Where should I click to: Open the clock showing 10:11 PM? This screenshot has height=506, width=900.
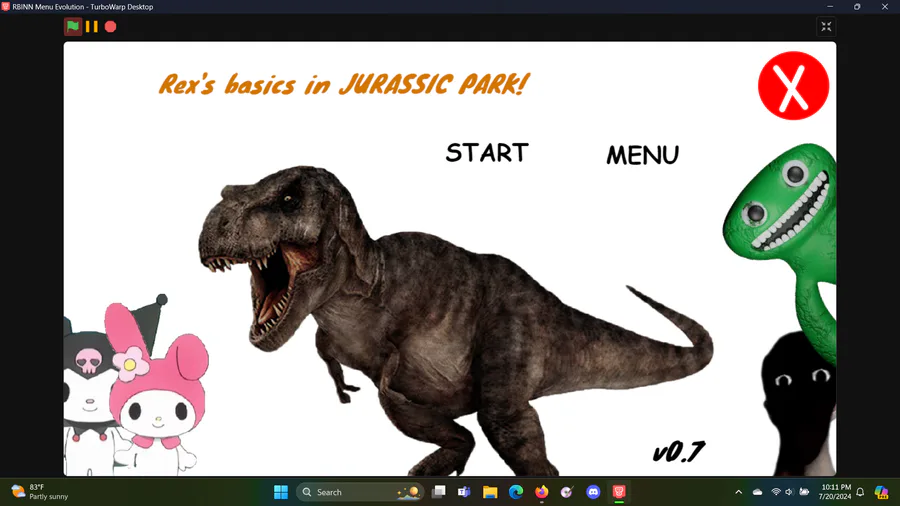(835, 492)
